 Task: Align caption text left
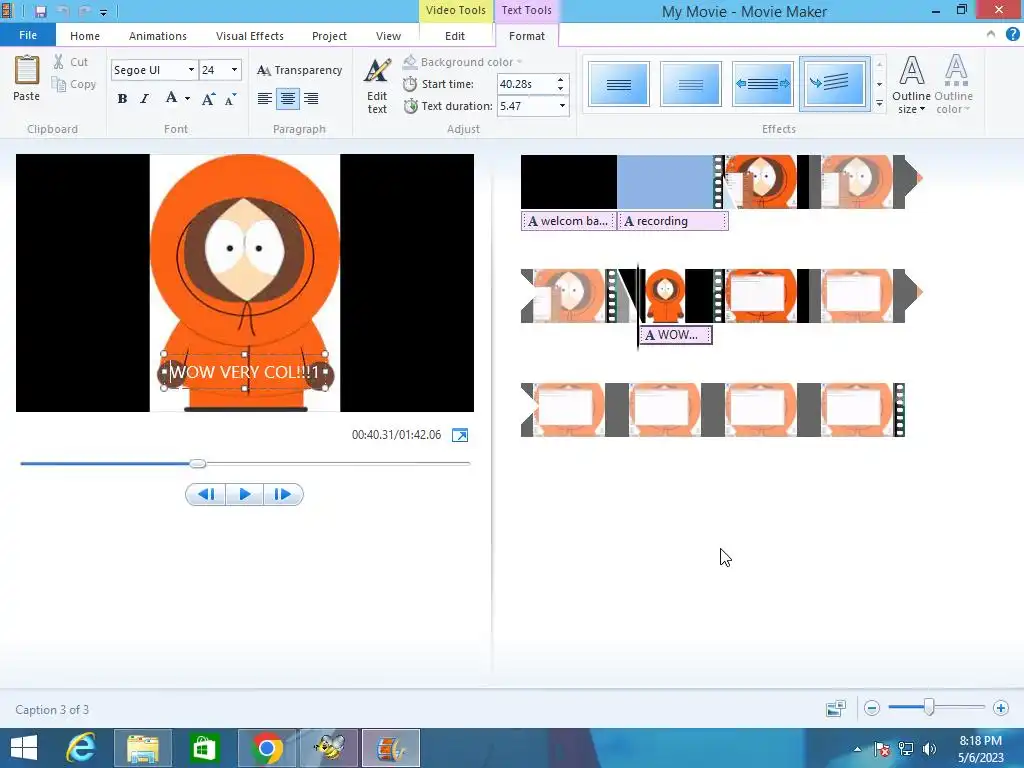pos(264,99)
